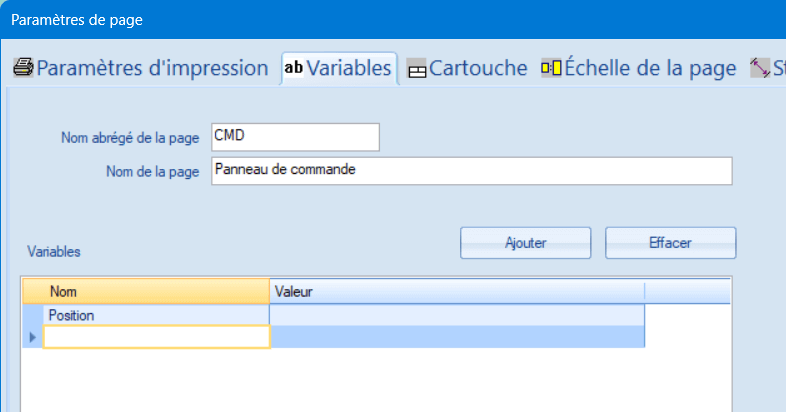The width and height of the screenshot is (786, 412).
Task: Open the Échelle de la page tab
Action: [650, 68]
